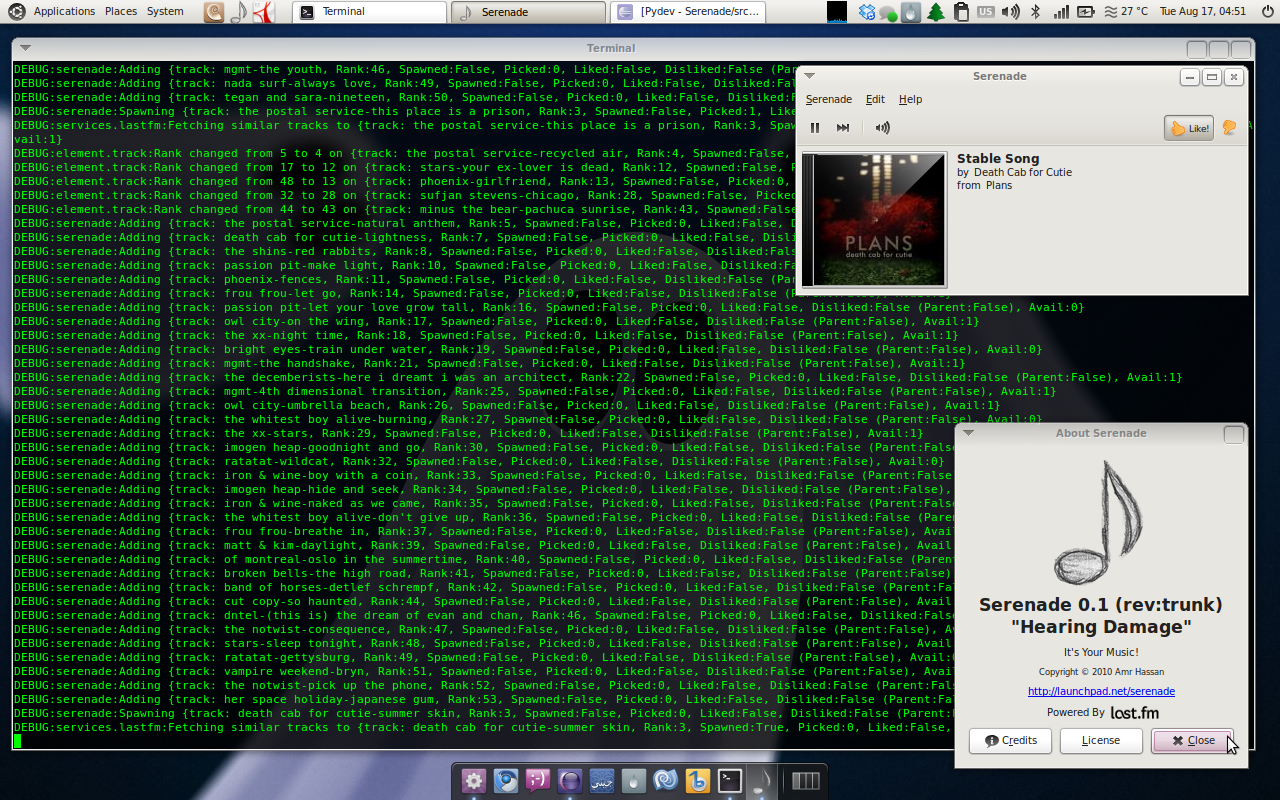Screen dimensions: 1280x800
Task: View License in About Serenade
Action: click(1101, 740)
